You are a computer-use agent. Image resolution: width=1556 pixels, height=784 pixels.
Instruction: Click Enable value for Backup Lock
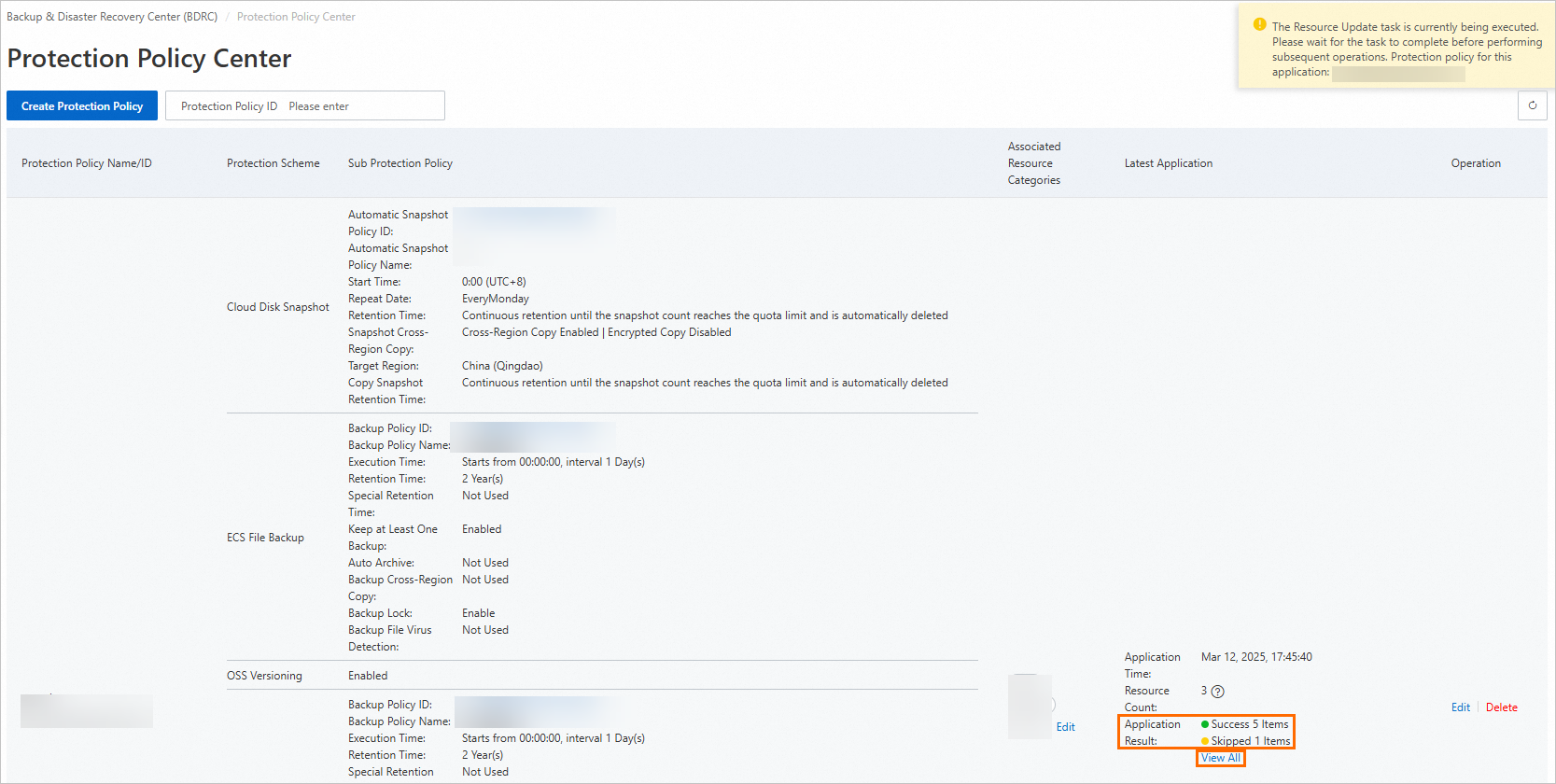478,613
